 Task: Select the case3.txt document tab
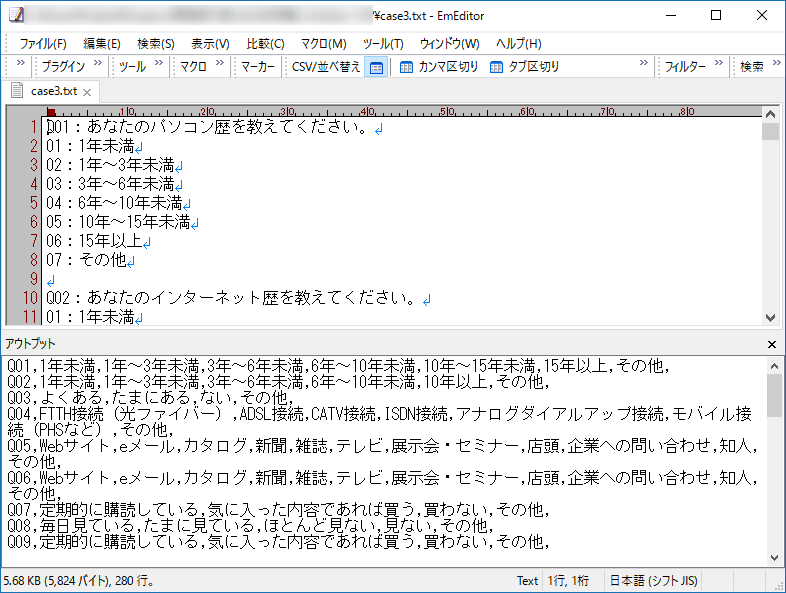(x=54, y=91)
